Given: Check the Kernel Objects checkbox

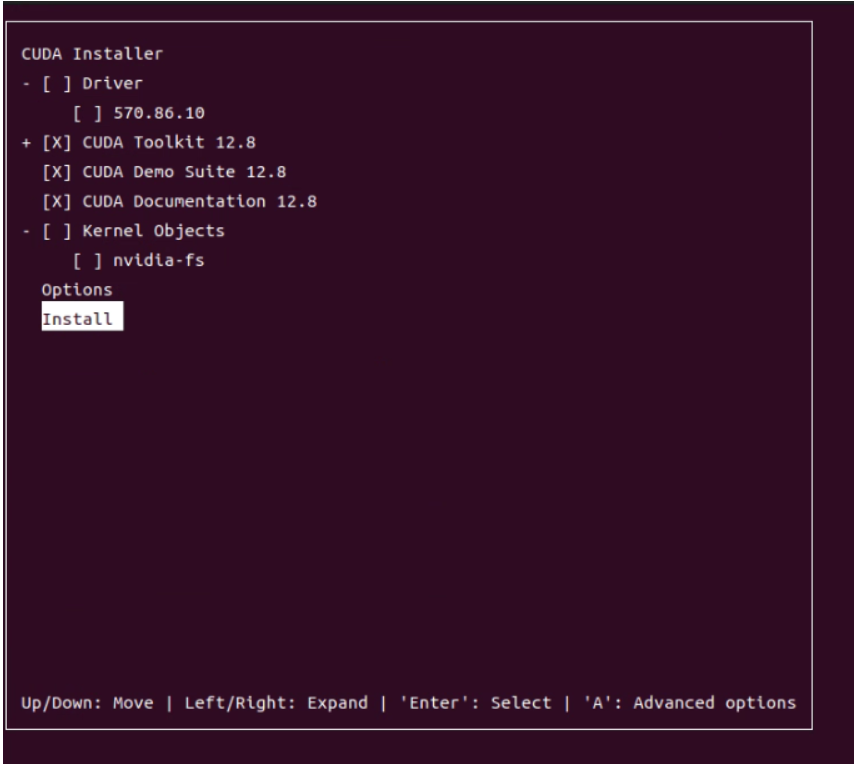Looking at the screenshot, I should [x=52, y=231].
